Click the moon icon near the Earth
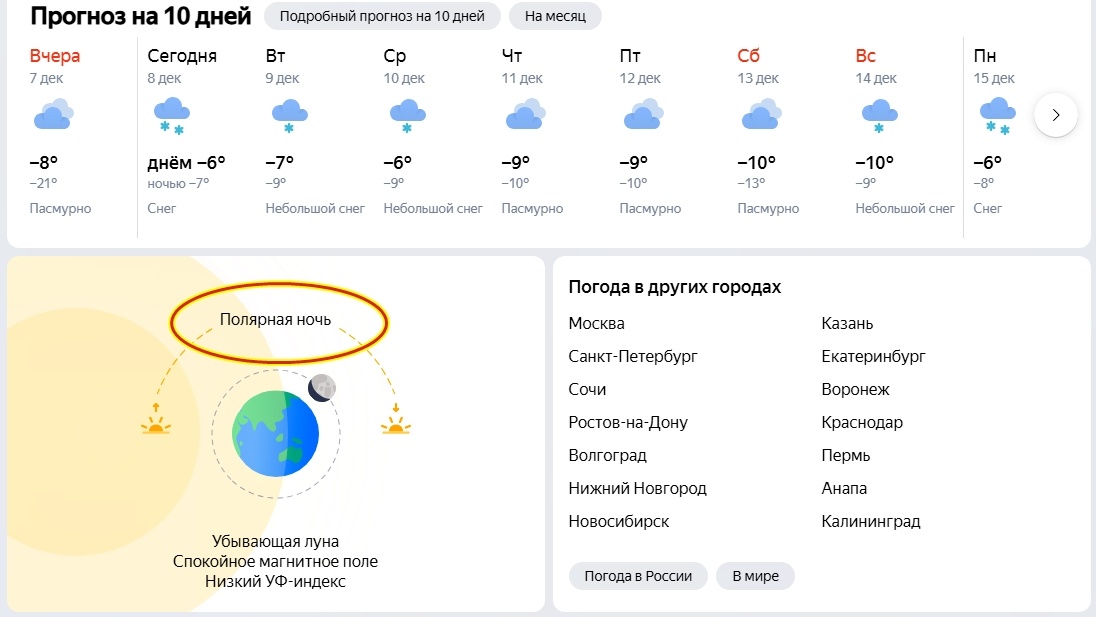Viewport: 1096px width, 617px height. 321,388
